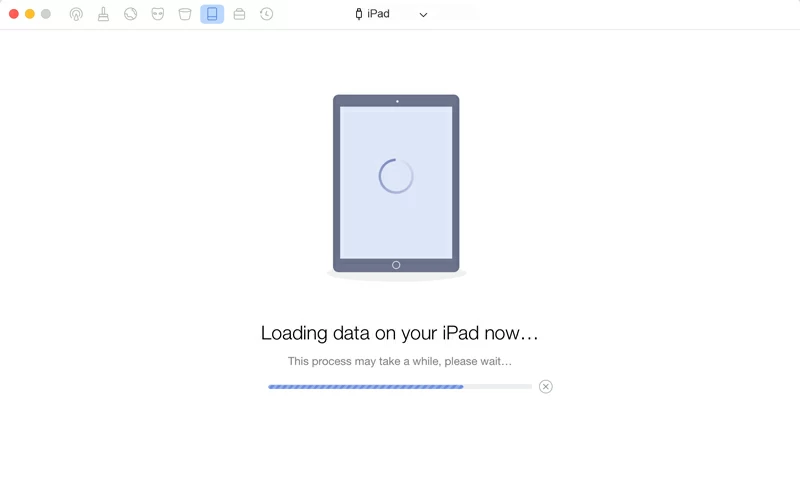Open the Toolbox briefcase icon
Viewport: 800px width, 496px height.
pyautogui.click(x=239, y=14)
